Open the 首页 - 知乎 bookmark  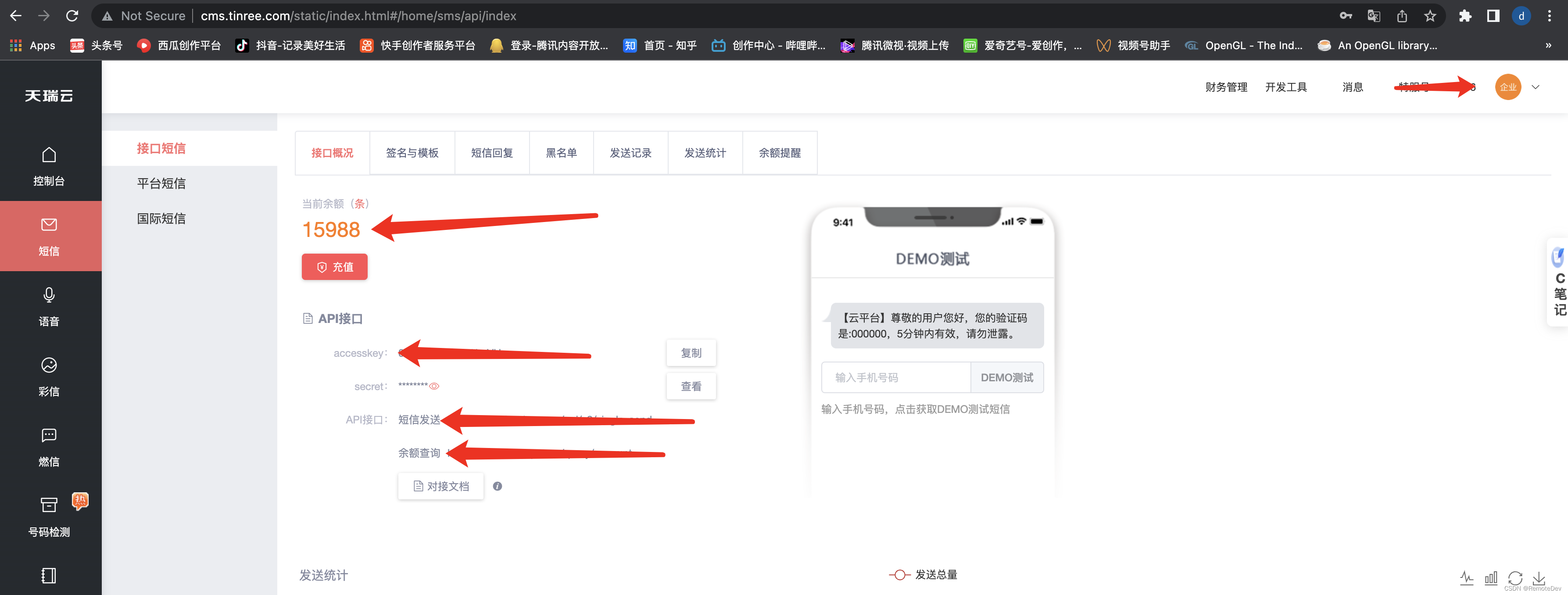pyautogui.click(x=660, y=45)
